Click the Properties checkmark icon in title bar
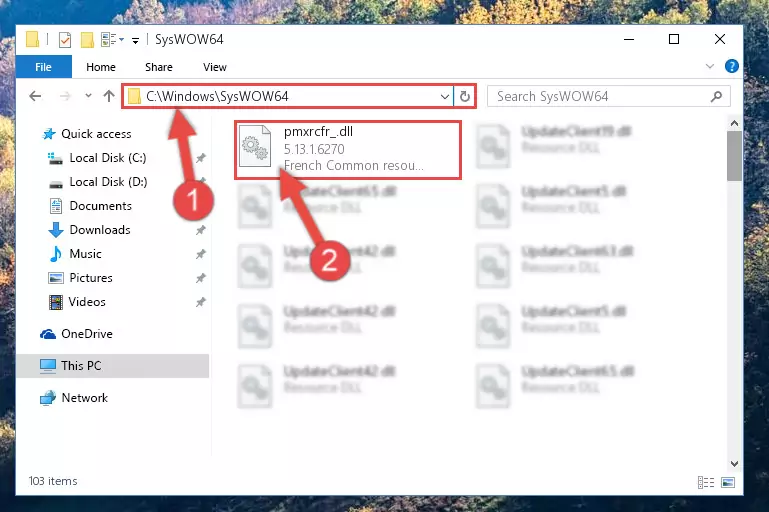Image resolution: width=769 pixels, height=512 pixels. click(x=65, y=39)
